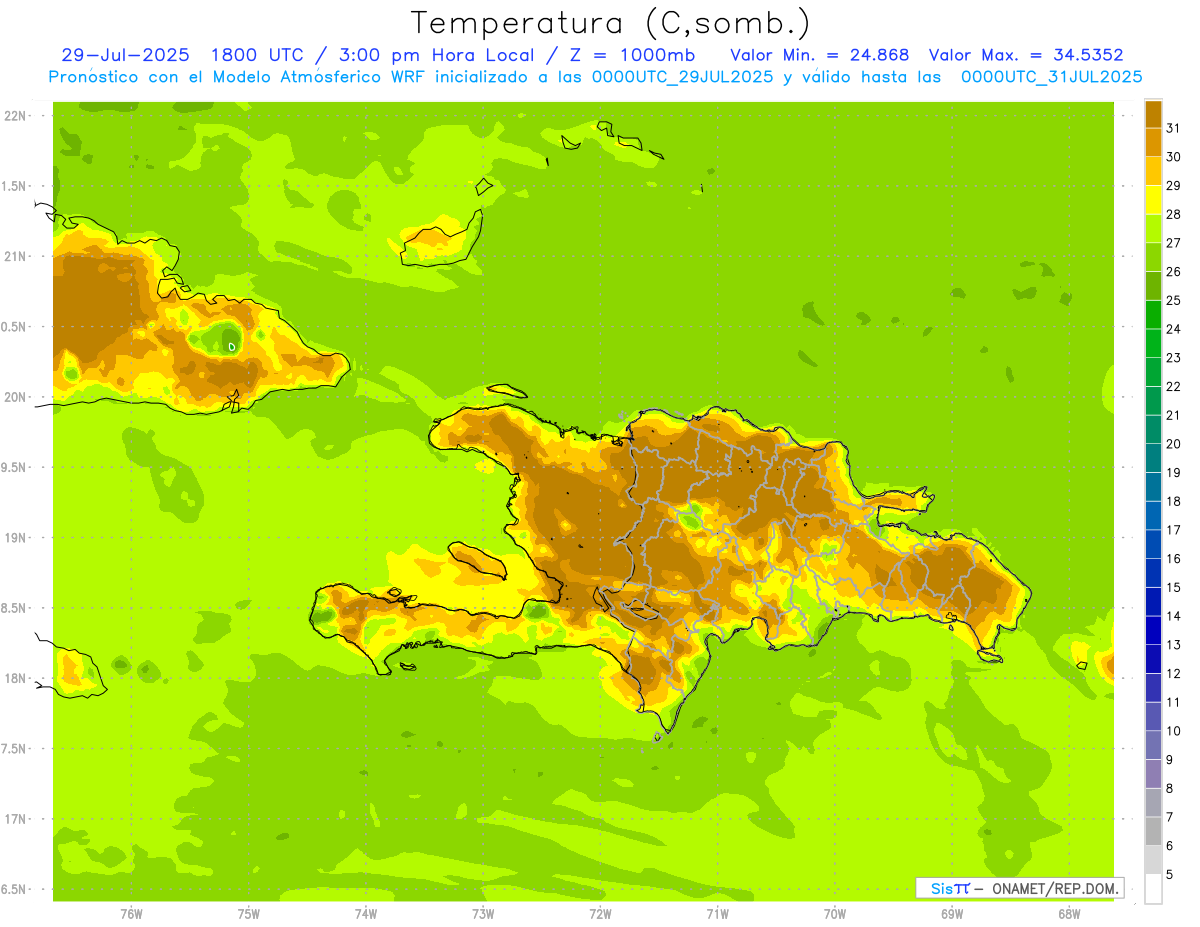Pick the legend swatch between 25 and 26

(x=1153, y=286)
